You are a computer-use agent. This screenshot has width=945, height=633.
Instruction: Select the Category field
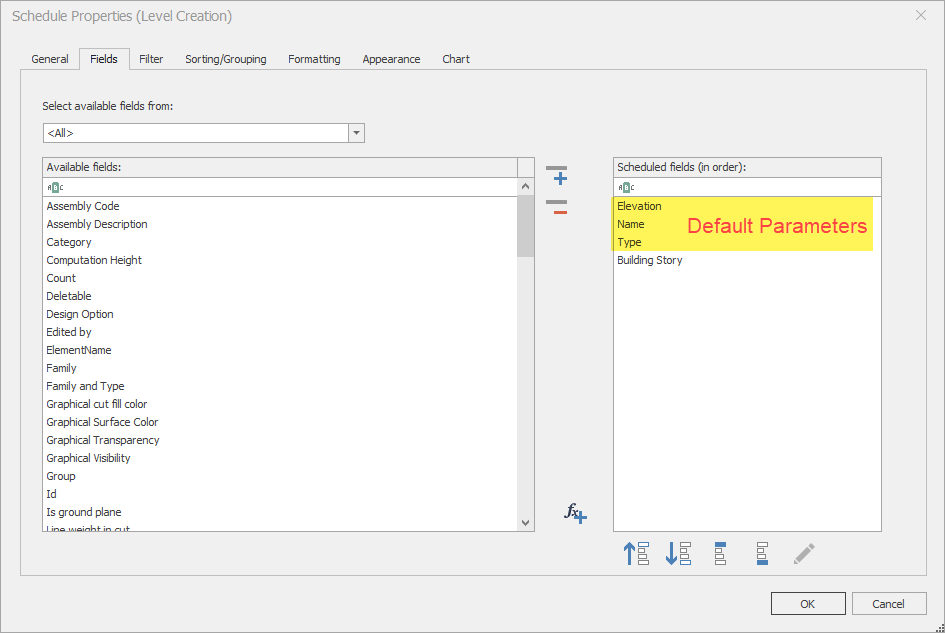(x=280, y=242)
